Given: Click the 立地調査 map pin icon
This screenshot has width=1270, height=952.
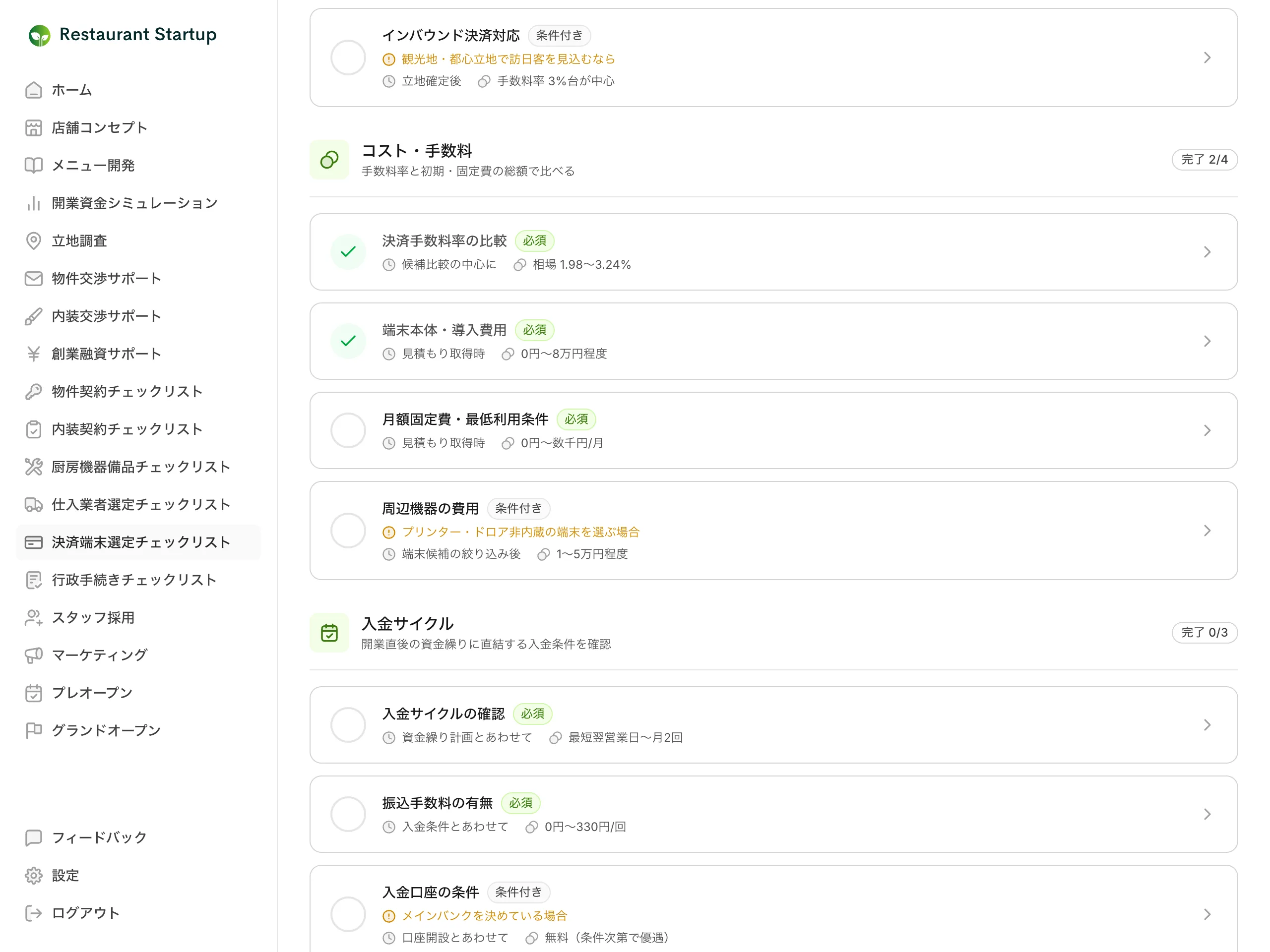Looking at the screenshot, I should pos(34,240).
